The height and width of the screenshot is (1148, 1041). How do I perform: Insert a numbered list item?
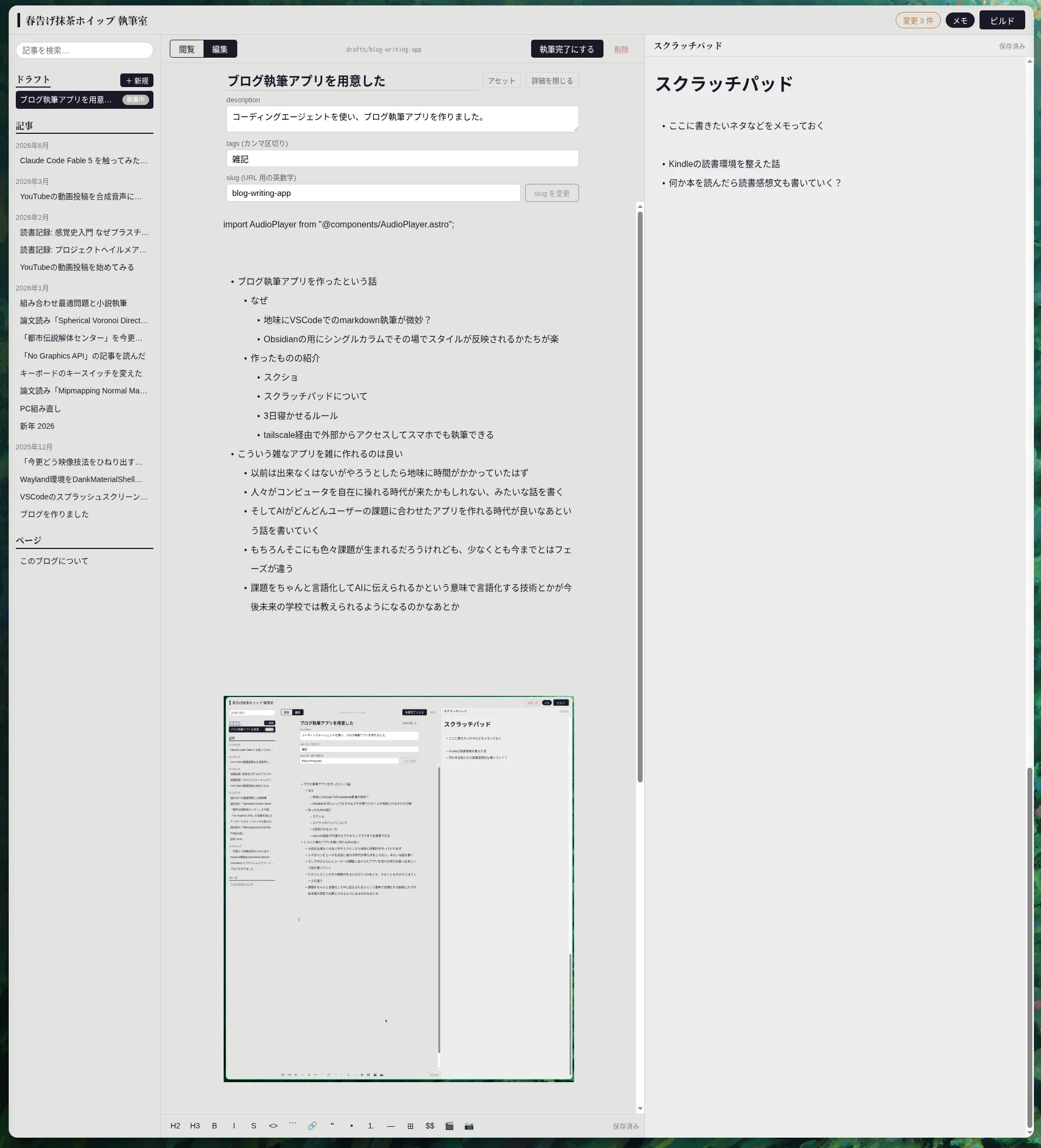[x=371, y=1126]
